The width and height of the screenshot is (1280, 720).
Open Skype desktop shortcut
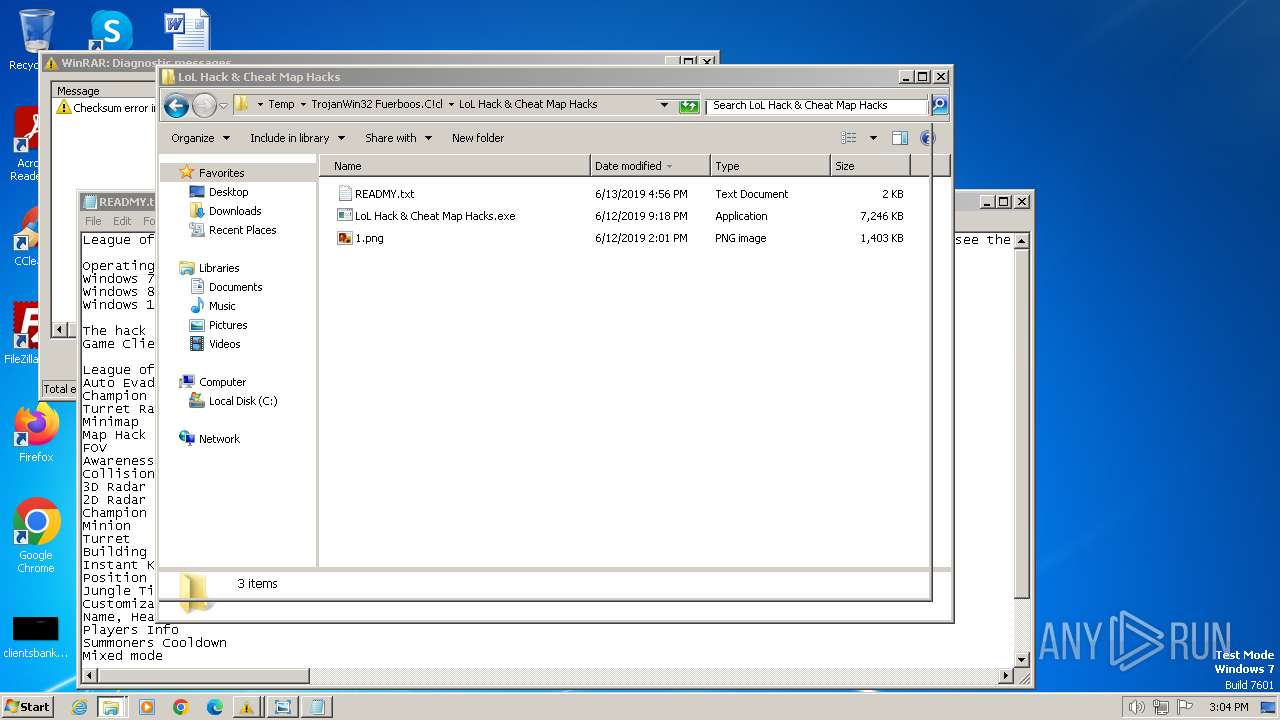(x=111, y=31)
